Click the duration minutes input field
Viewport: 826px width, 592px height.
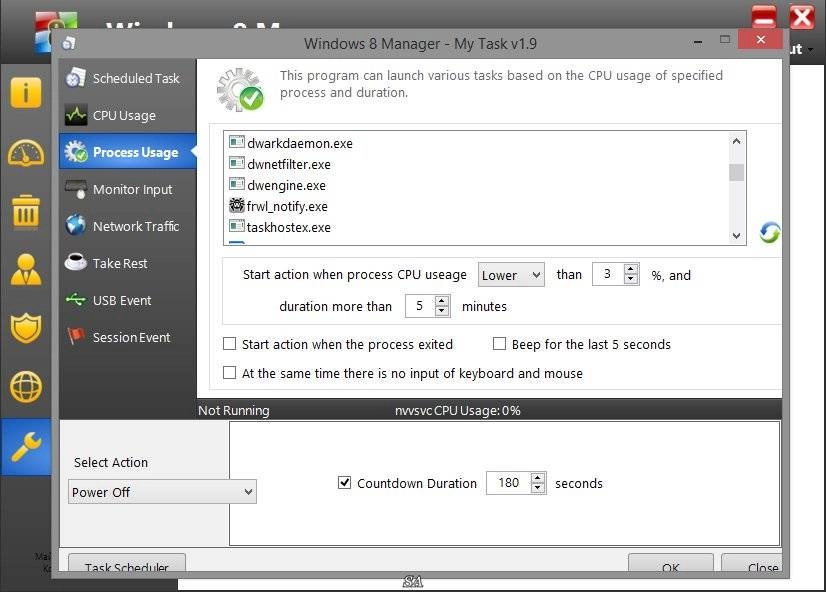click(420, 306)
